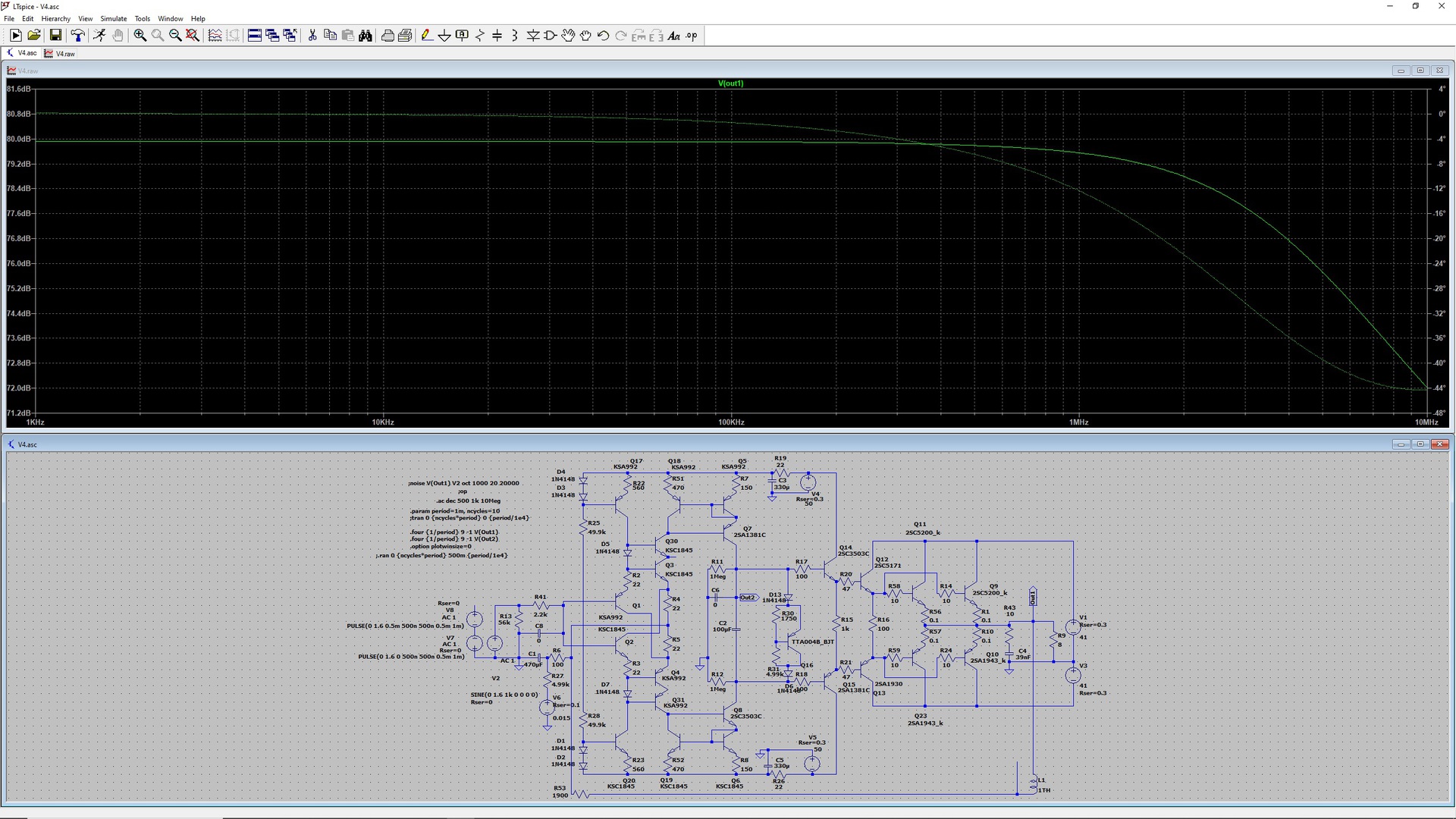Click the Tile windows horizontally icon
This screenshot has height=819, width=1456.
(255, 36)
